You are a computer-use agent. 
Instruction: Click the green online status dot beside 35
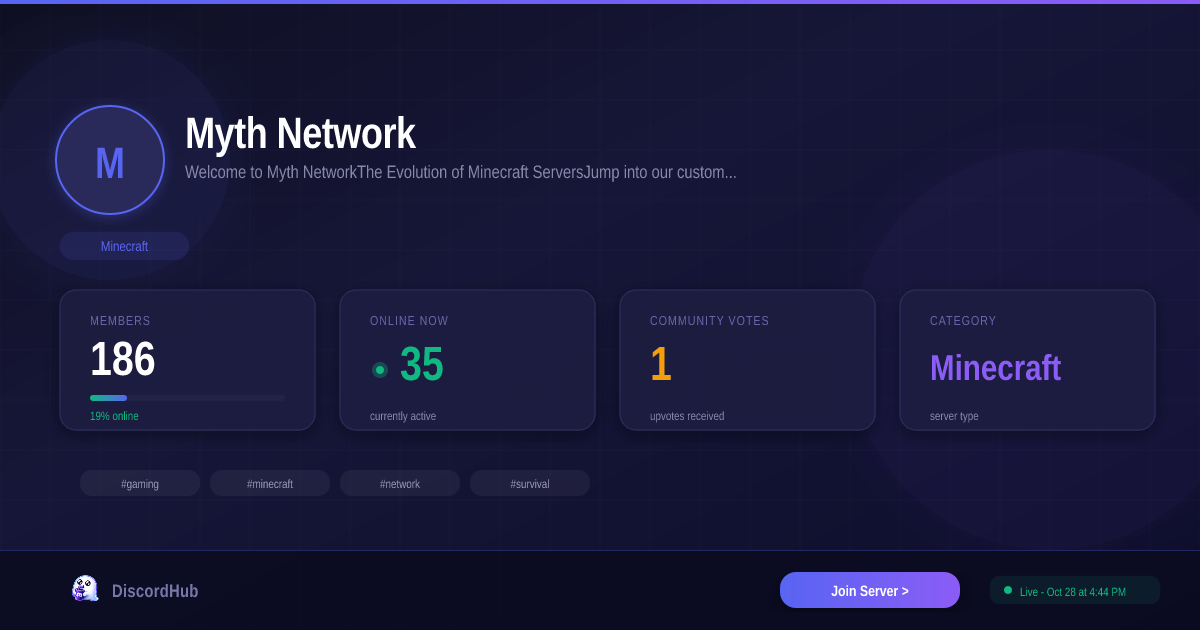(x=380, y=370)
